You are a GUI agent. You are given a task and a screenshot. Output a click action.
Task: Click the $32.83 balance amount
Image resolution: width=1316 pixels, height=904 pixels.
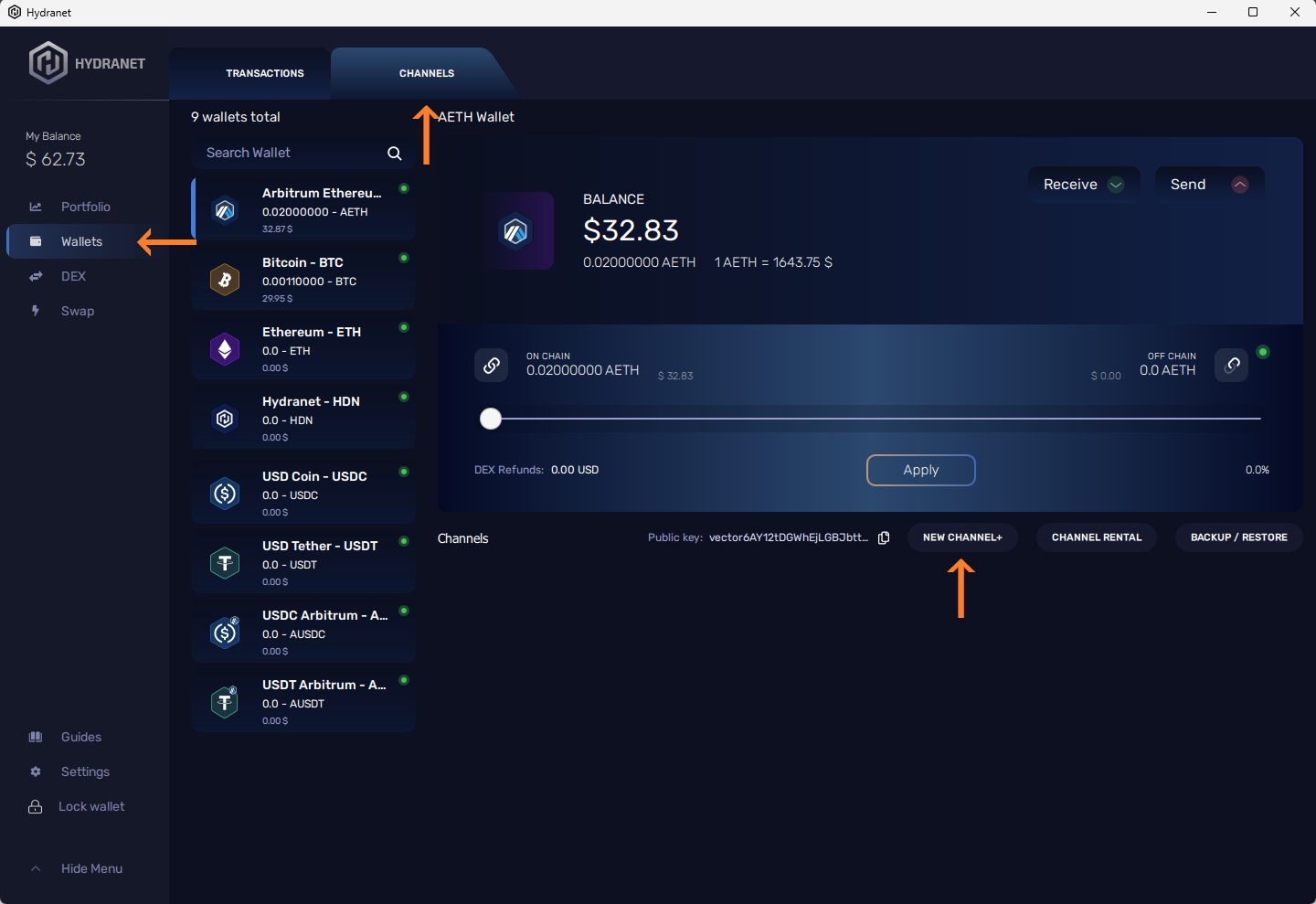click(x=631, y=230)
